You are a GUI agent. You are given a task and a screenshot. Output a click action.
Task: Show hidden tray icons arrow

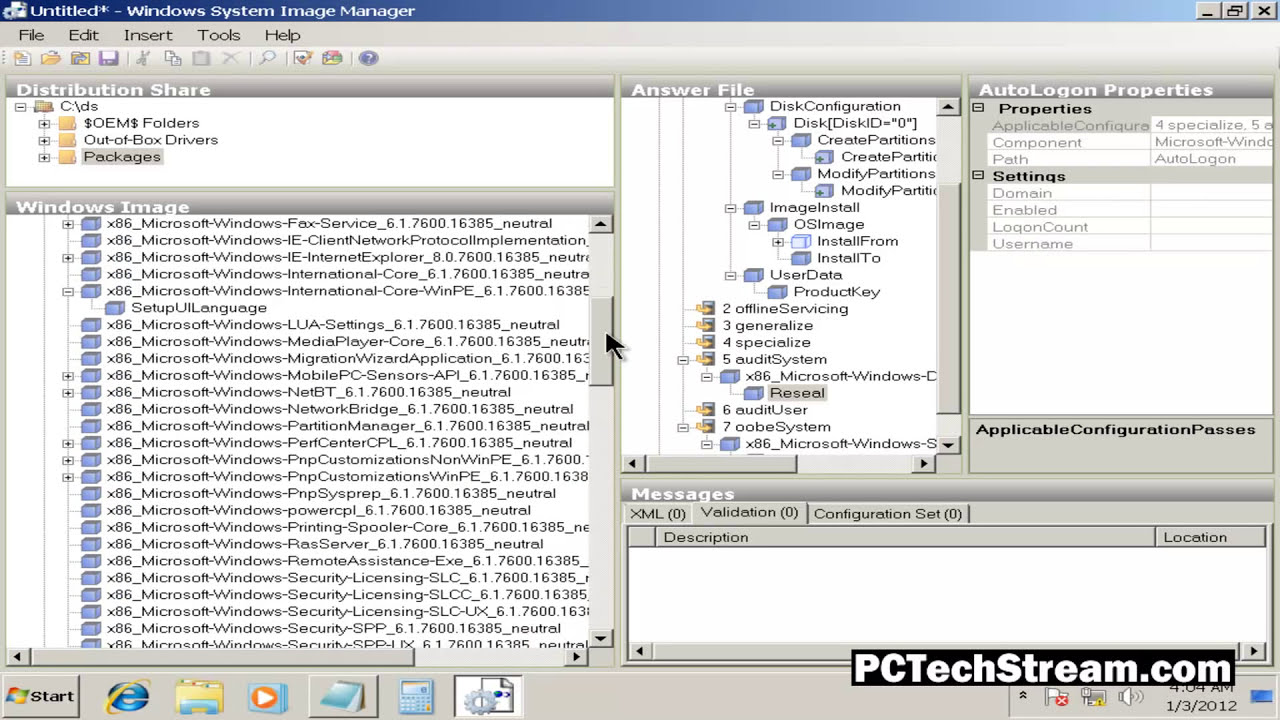1023,695
